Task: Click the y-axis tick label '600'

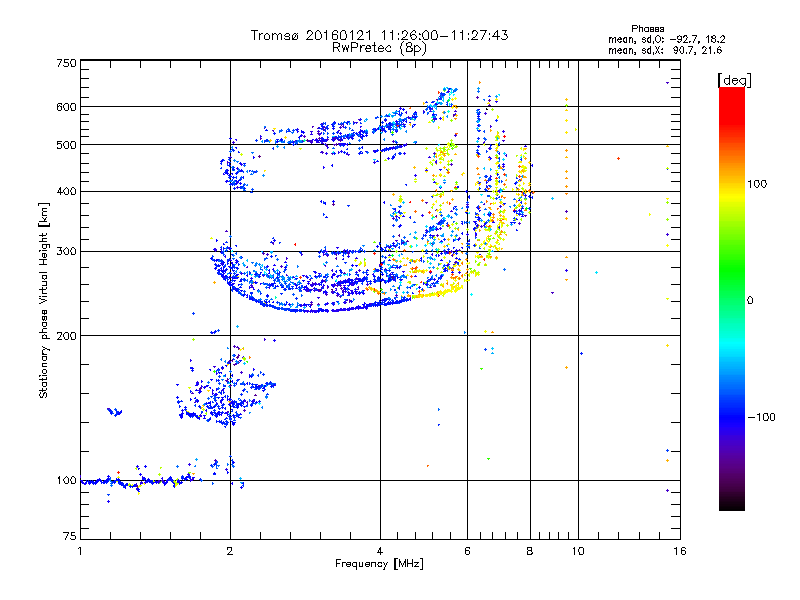Action: click(x=66, y=107)
